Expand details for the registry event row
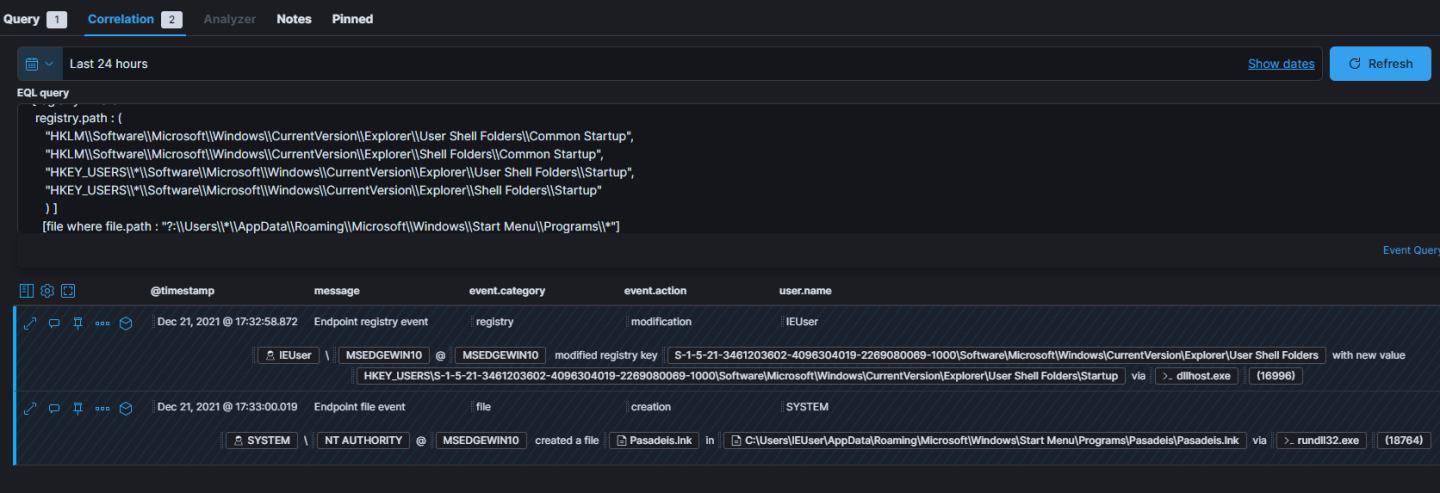1440x493 pixels. click(x=30, y=322)
